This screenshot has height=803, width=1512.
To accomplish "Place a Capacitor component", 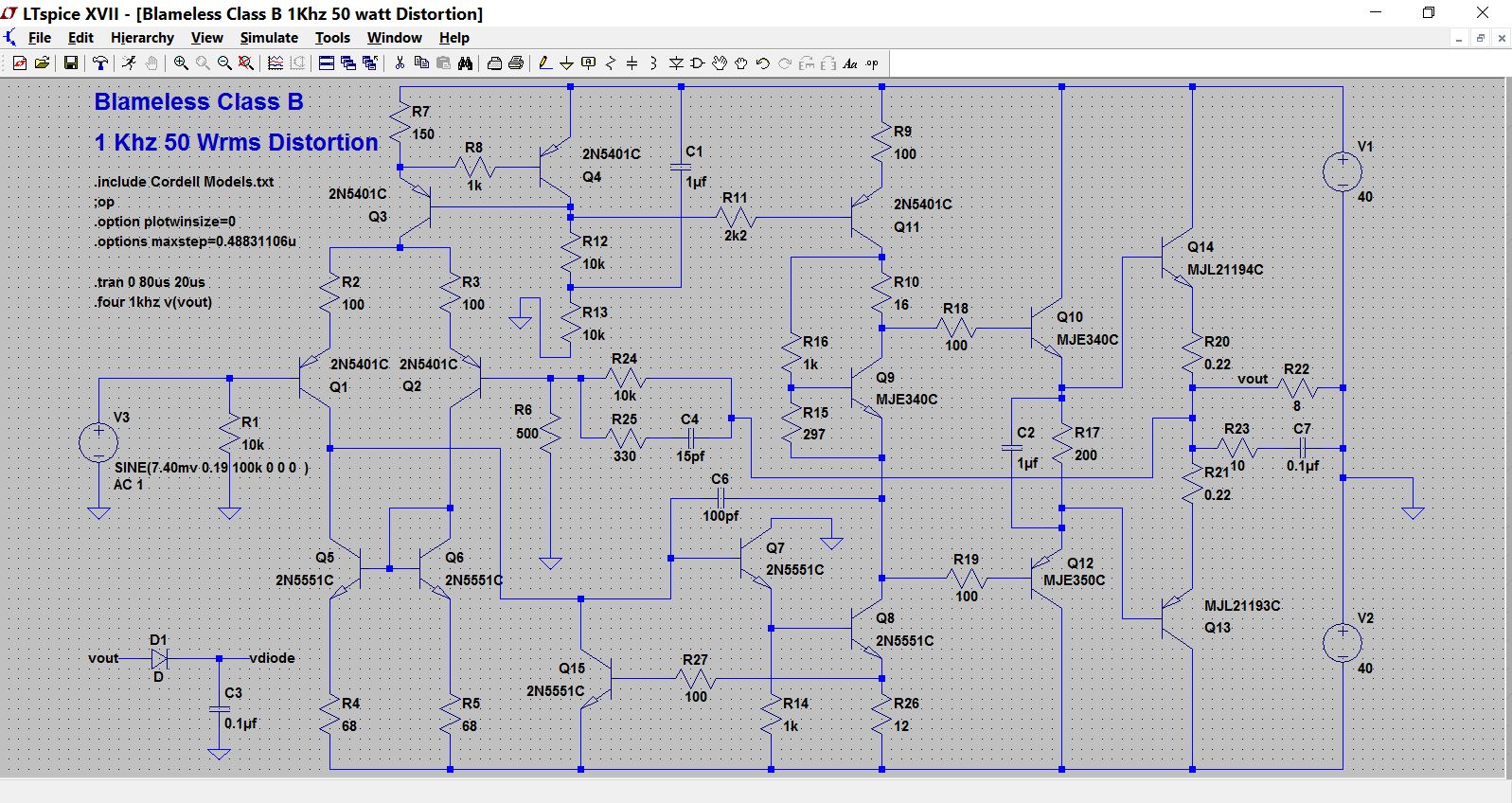I will [x=631, y=63].
